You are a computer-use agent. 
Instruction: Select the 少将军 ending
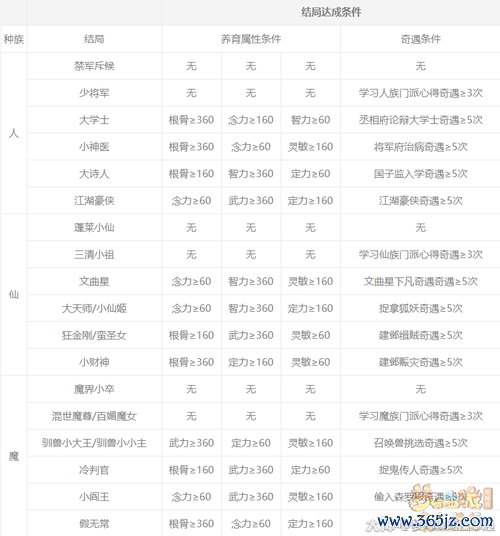94,93
